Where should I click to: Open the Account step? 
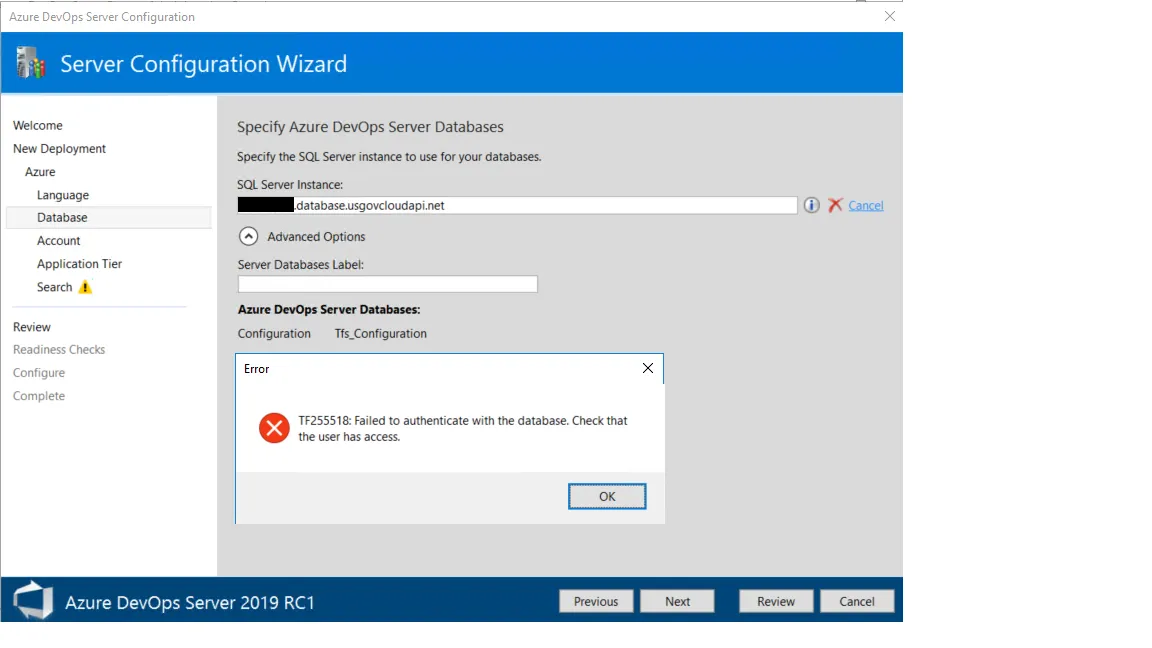59,241
